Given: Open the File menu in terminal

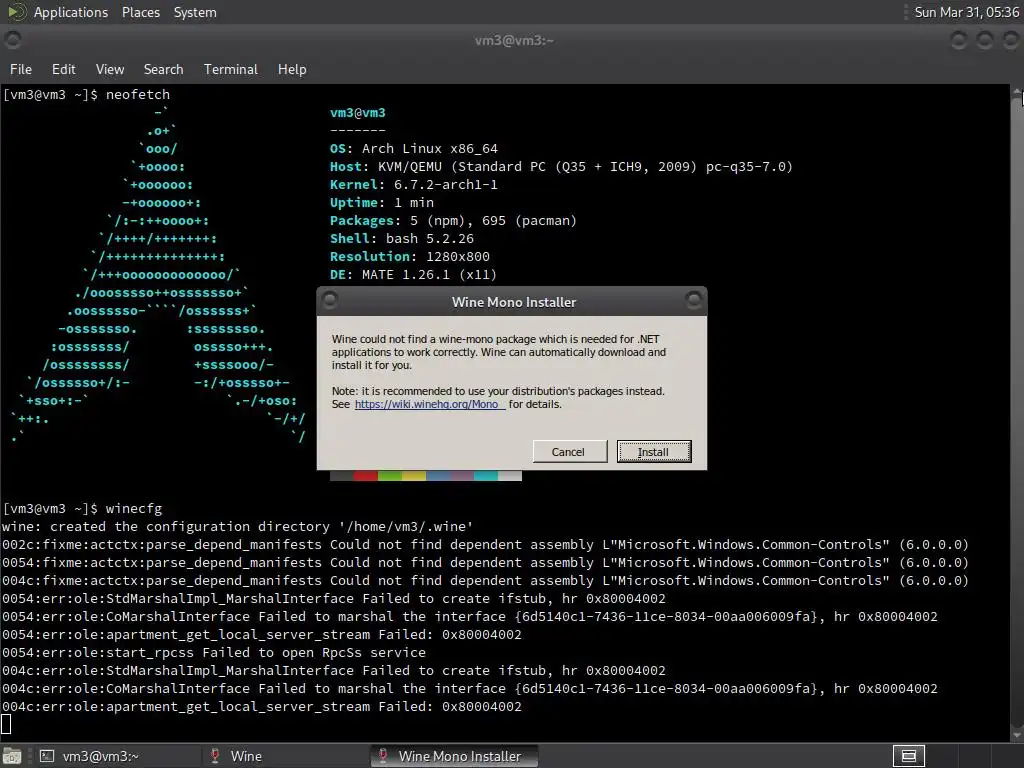Looking at the screenshot, I should pyautogui.click(x=21, y=69).
